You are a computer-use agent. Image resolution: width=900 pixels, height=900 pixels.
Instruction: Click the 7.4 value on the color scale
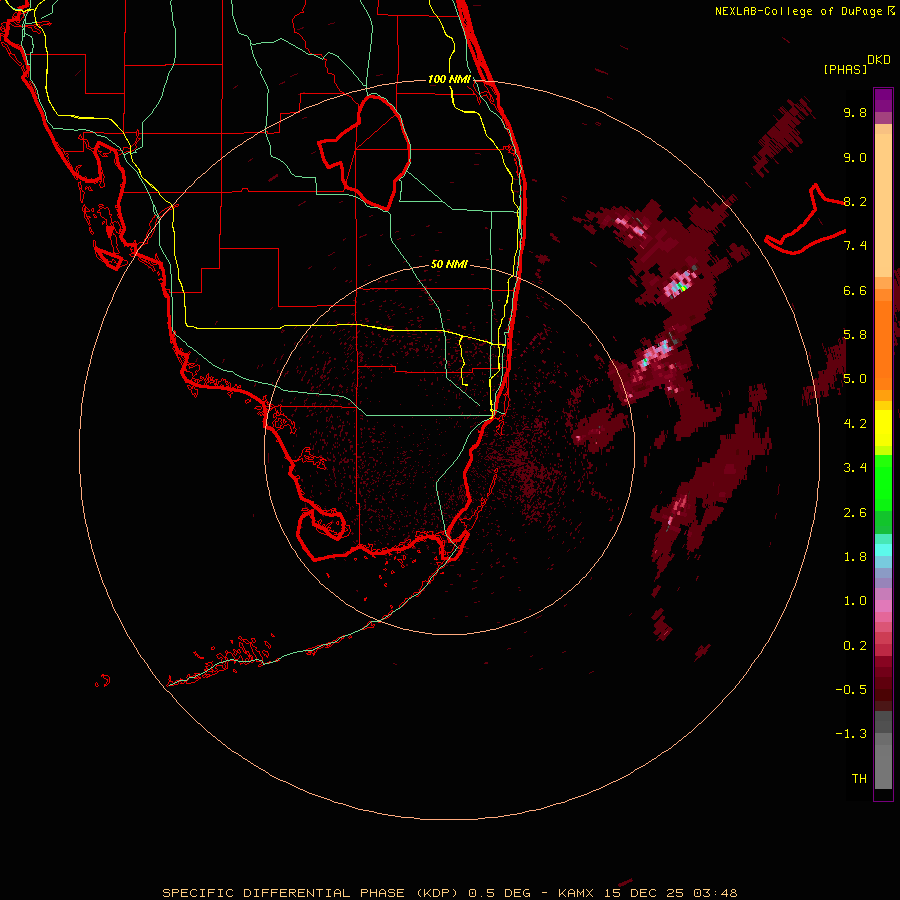855,246
